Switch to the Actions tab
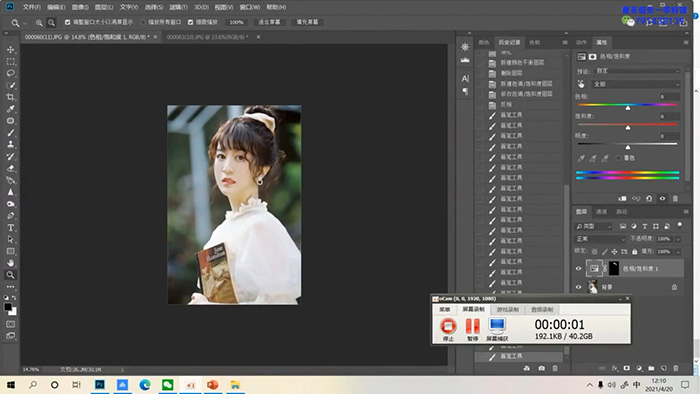The image size is (700, 394). coord(581,42)
